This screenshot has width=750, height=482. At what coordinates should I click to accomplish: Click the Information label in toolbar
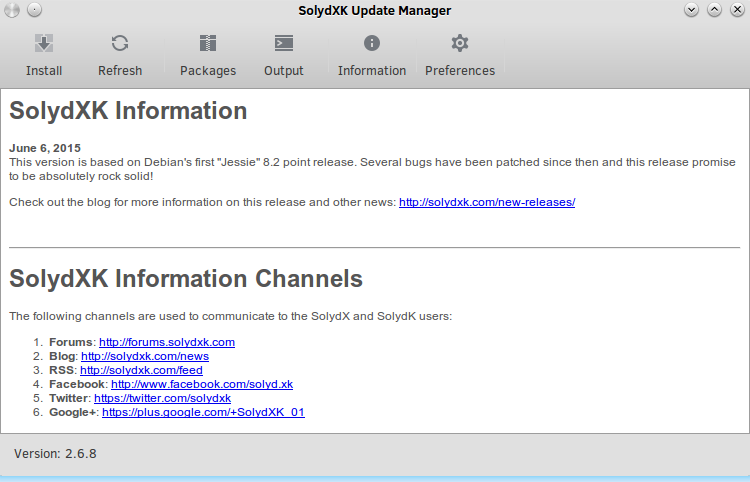click(x=372, y=71)
